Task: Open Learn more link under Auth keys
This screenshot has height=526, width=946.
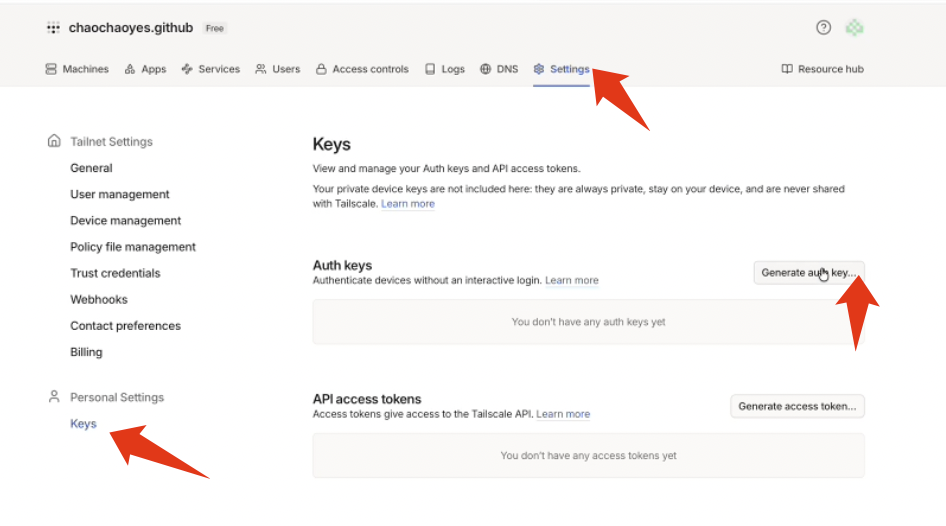Action: 572,281
